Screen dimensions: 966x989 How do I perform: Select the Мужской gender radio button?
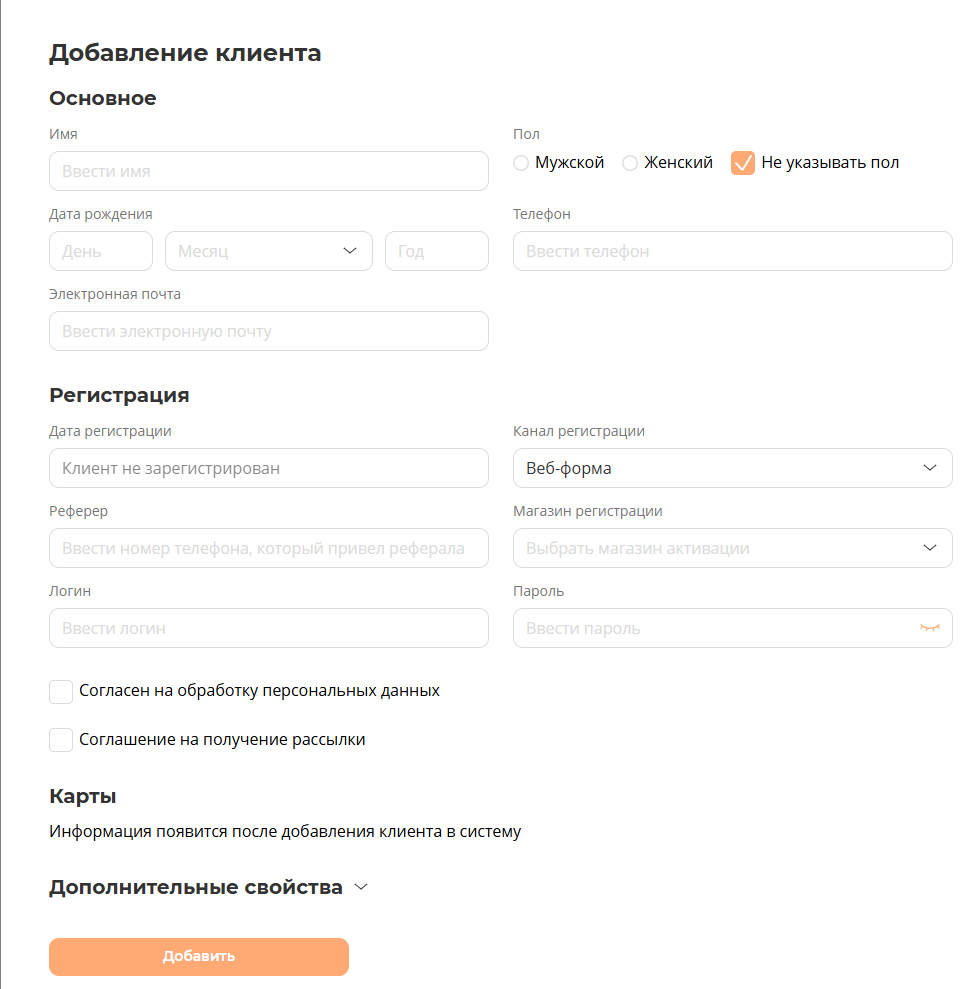tap(521, 163)
